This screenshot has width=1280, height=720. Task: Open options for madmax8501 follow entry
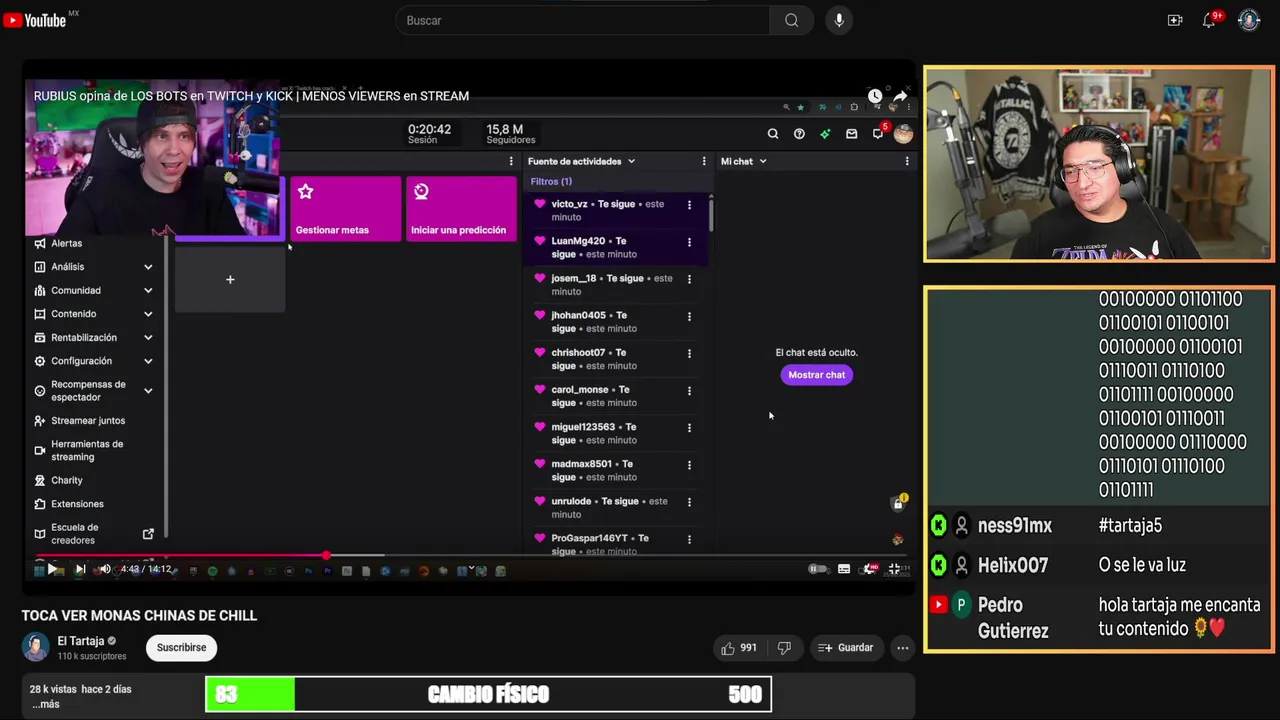689,465
